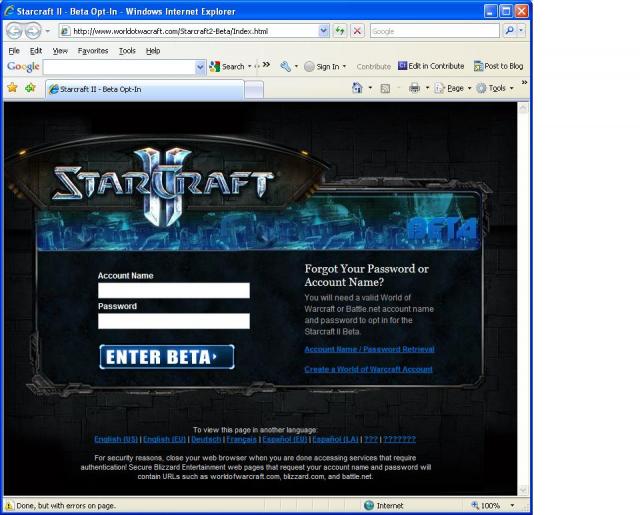Show more Google toolbar buttons chevron
Image resolution: width=640 pixels, height=515 pixels.
[267, 64]
